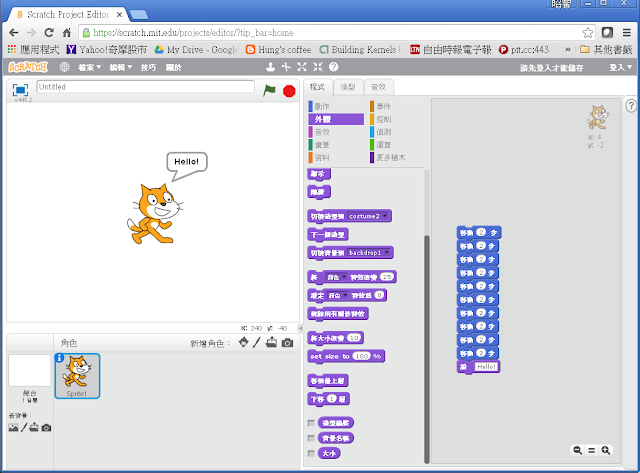Select the shrink sprite tool
Viewport: 640px width, 473px height.
click(x=318, y=67)
